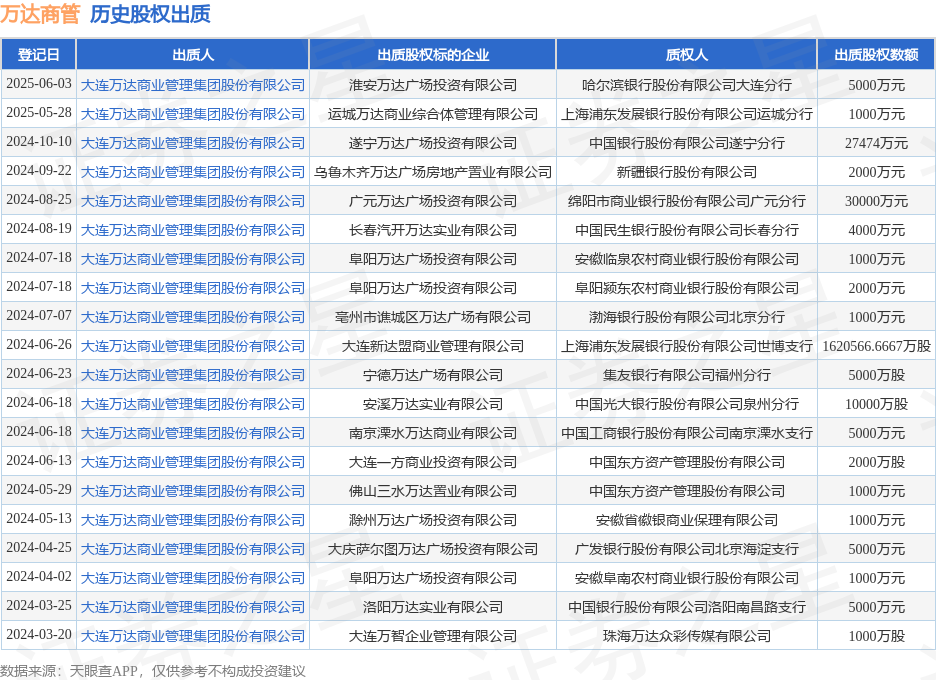Open the pledgor link in the 2024-06-26 row
This screenshot has width=936, height=680.
(193, 346)
